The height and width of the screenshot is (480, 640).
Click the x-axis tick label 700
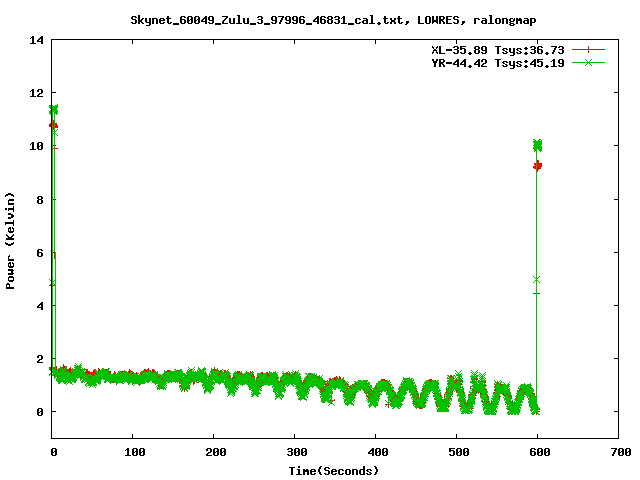pos(621,452)
